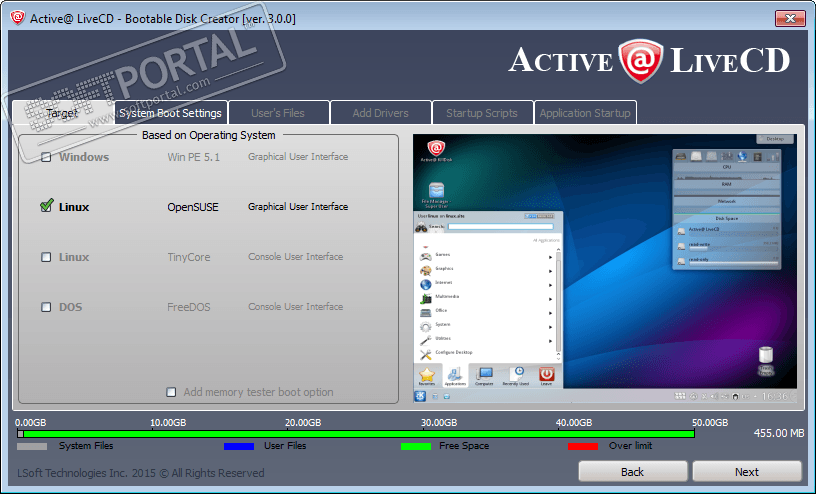Click the Back button
Viewport: 816px width, 494px height.
click(x=632, y=472)
